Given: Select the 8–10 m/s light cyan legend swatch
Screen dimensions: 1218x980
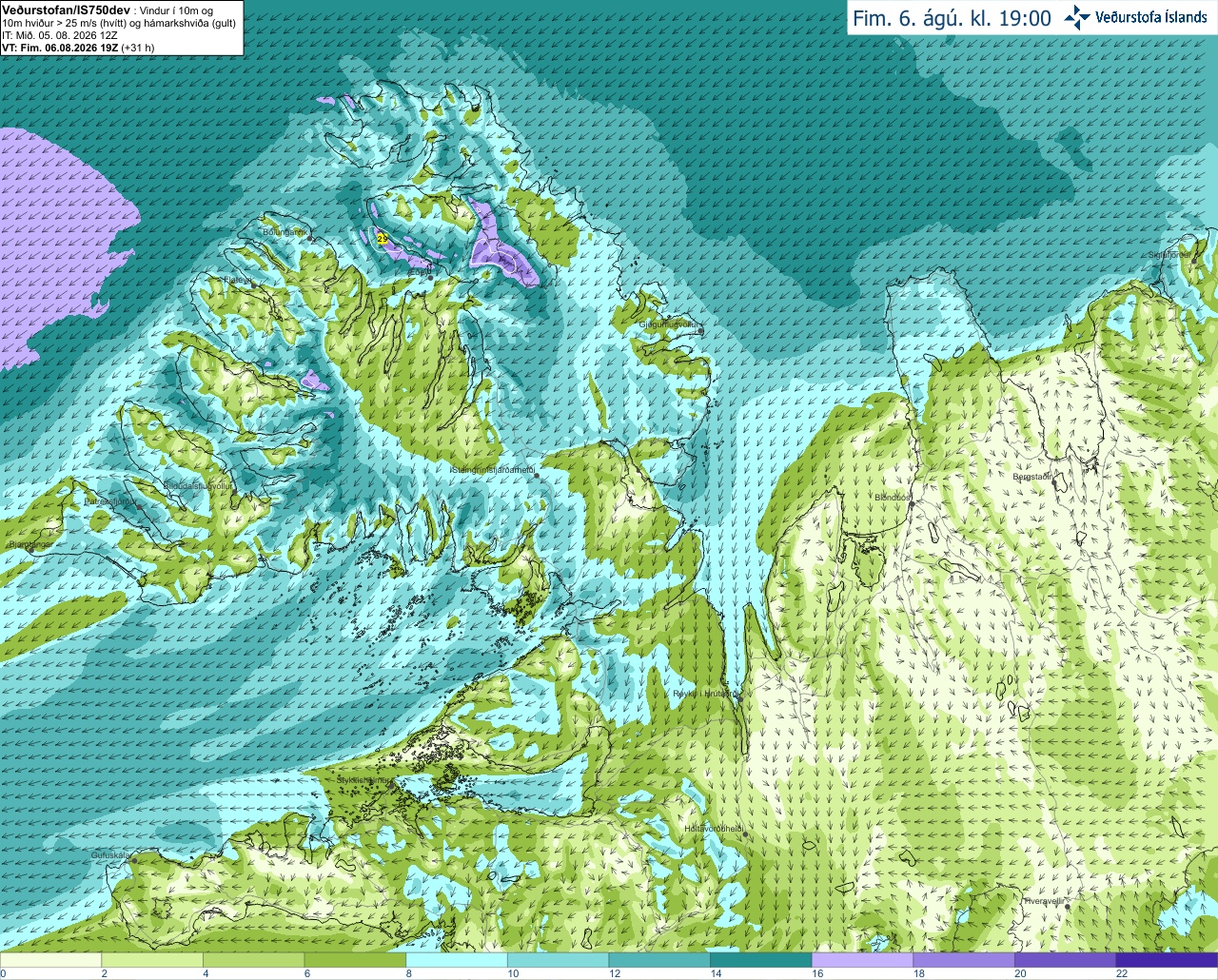Looking at the screenshot, I should 457,960.
